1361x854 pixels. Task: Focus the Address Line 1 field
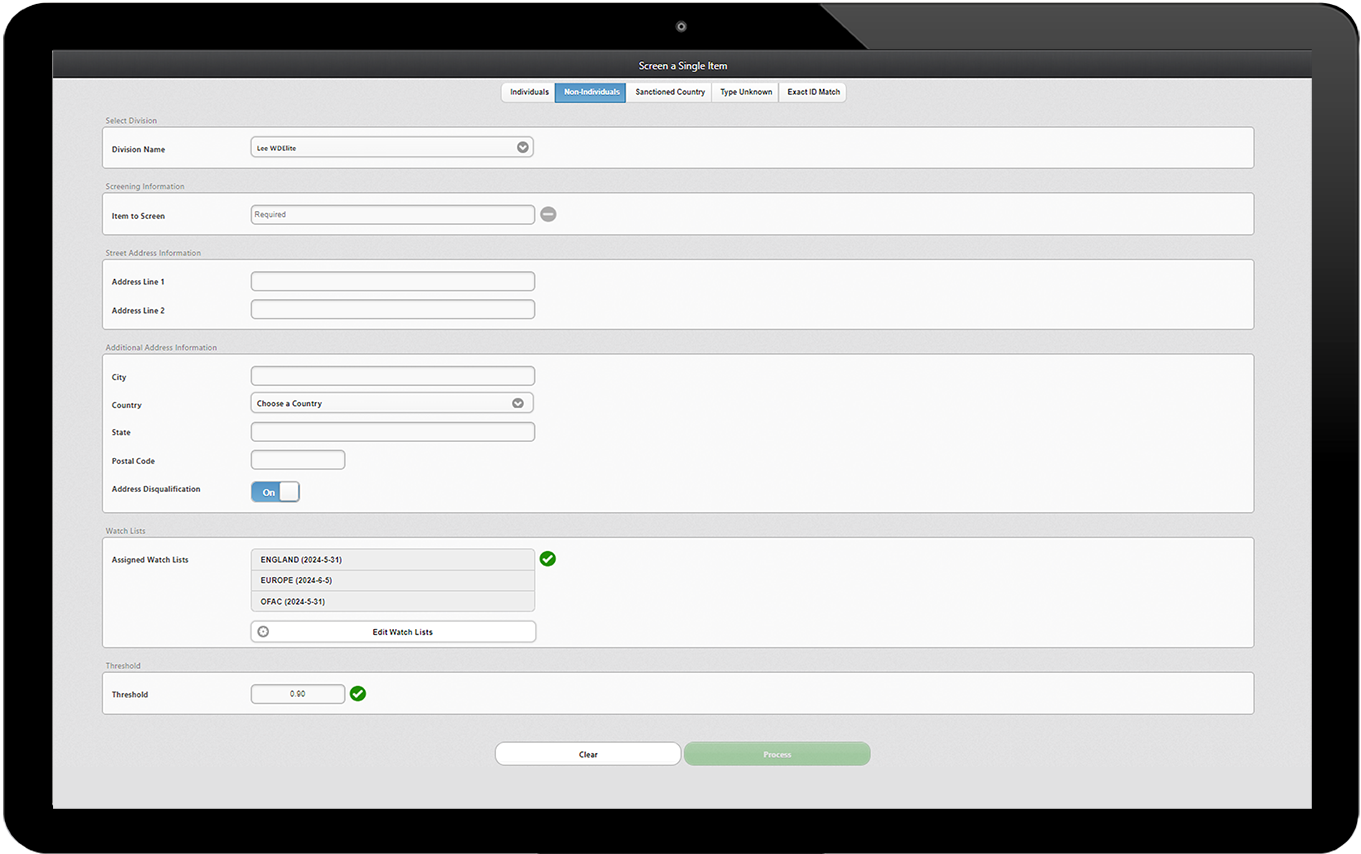(392, 282)
